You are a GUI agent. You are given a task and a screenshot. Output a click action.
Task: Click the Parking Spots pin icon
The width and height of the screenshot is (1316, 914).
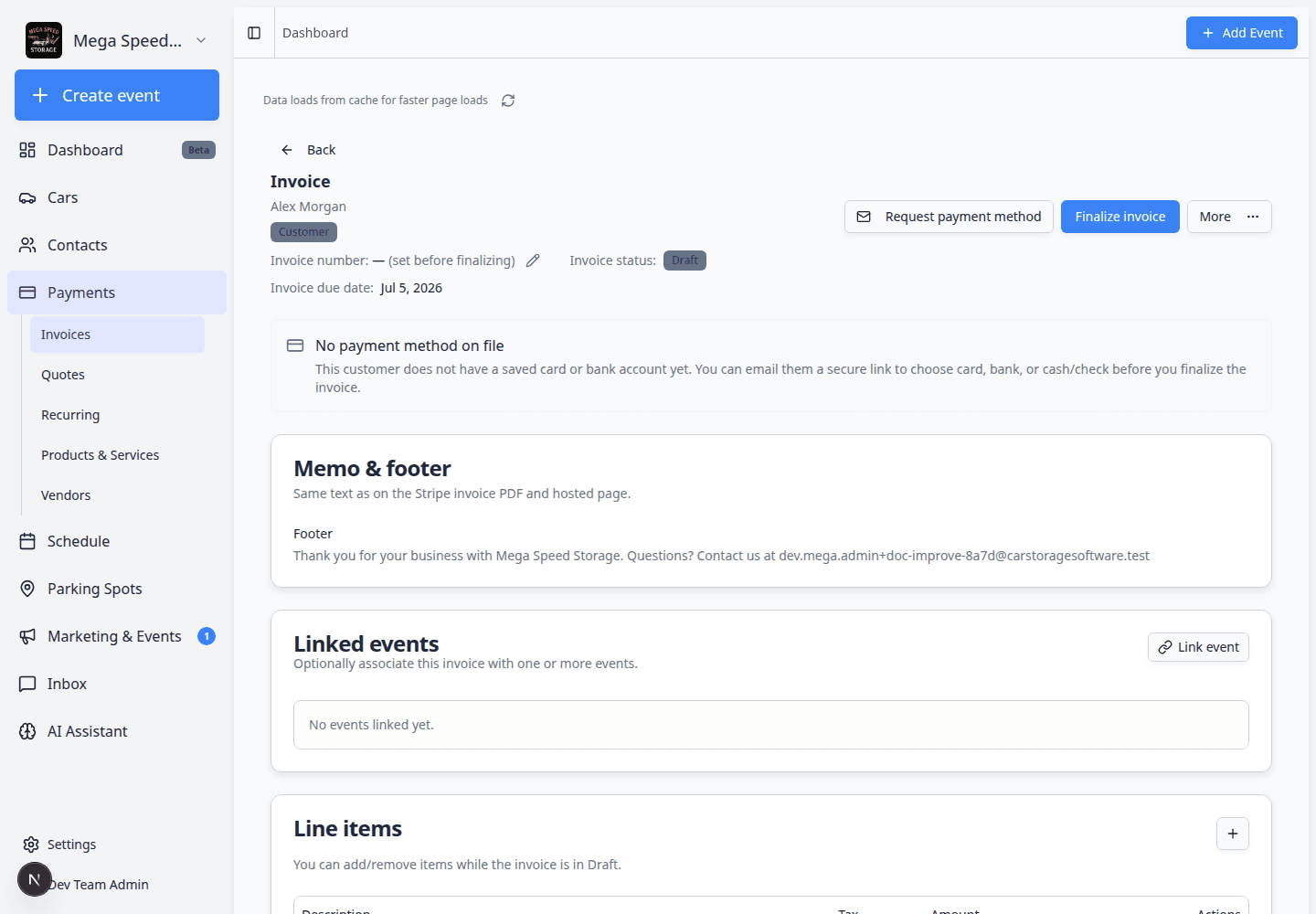click(27, 589)
